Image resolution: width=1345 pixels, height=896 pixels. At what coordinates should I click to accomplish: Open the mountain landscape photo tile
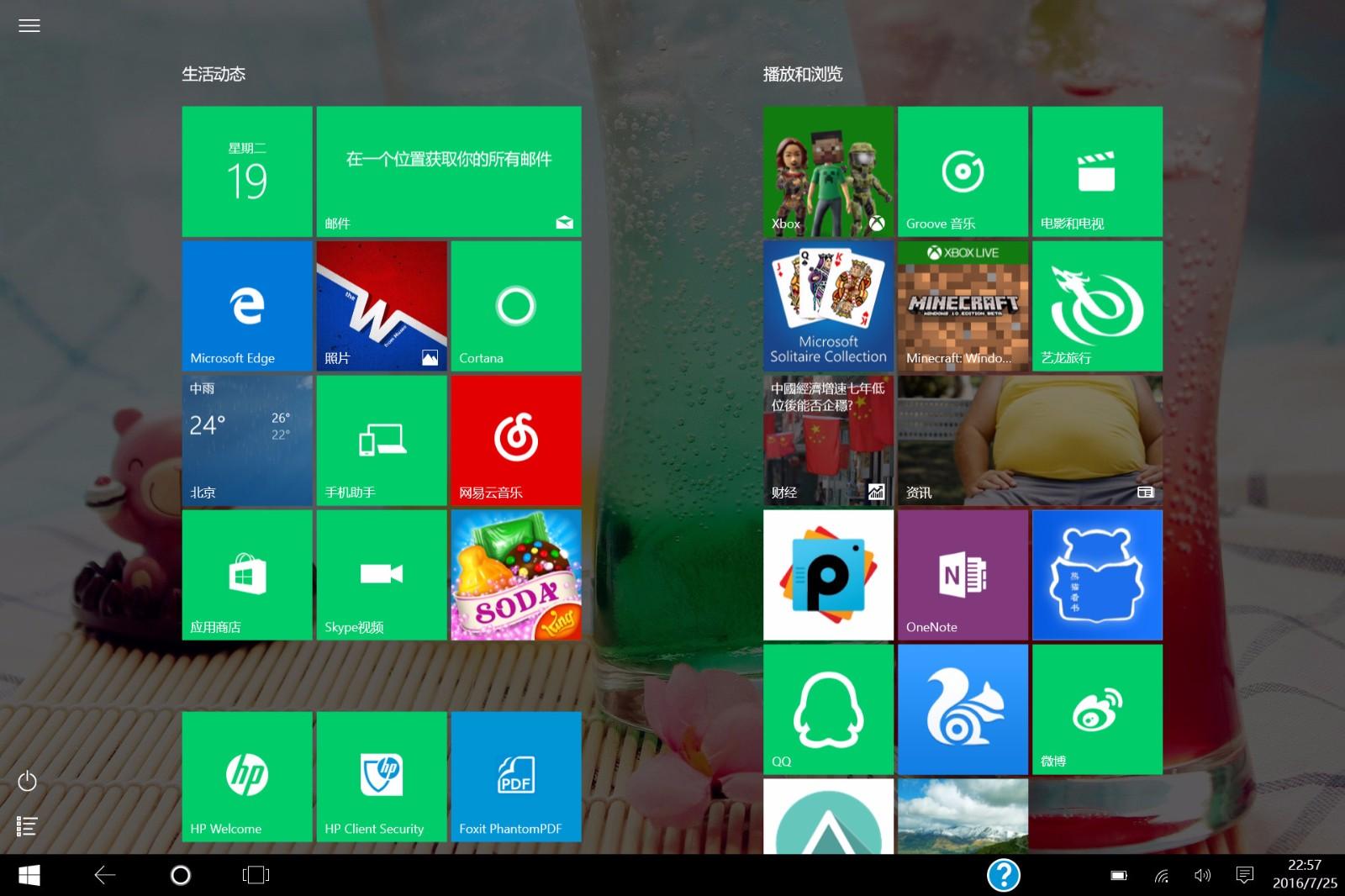(963, 816)
